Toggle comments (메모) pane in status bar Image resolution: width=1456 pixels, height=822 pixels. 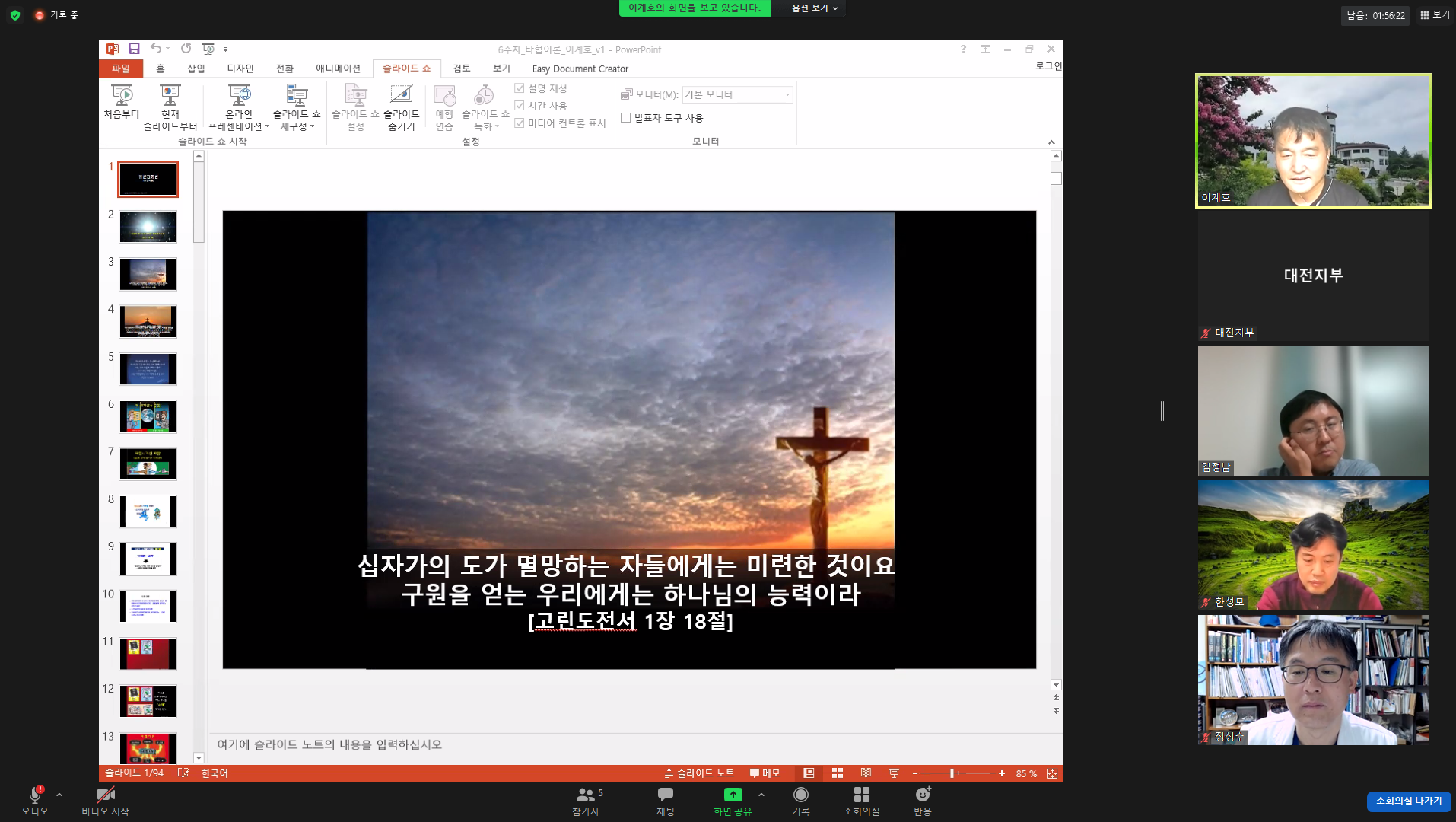point(765,773)
